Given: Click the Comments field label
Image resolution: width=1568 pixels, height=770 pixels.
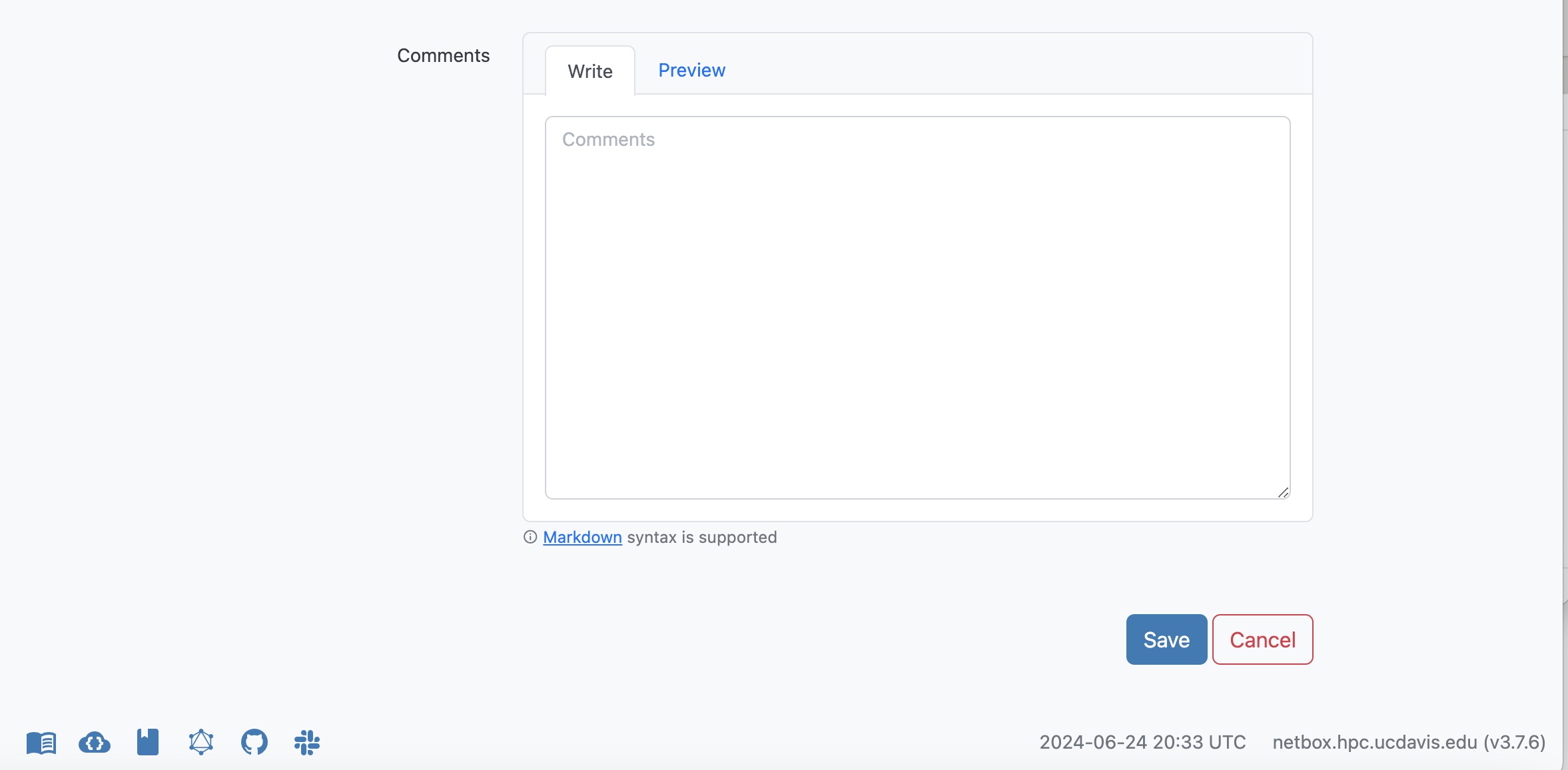Looking at the screenshot, I should point(444,55).
